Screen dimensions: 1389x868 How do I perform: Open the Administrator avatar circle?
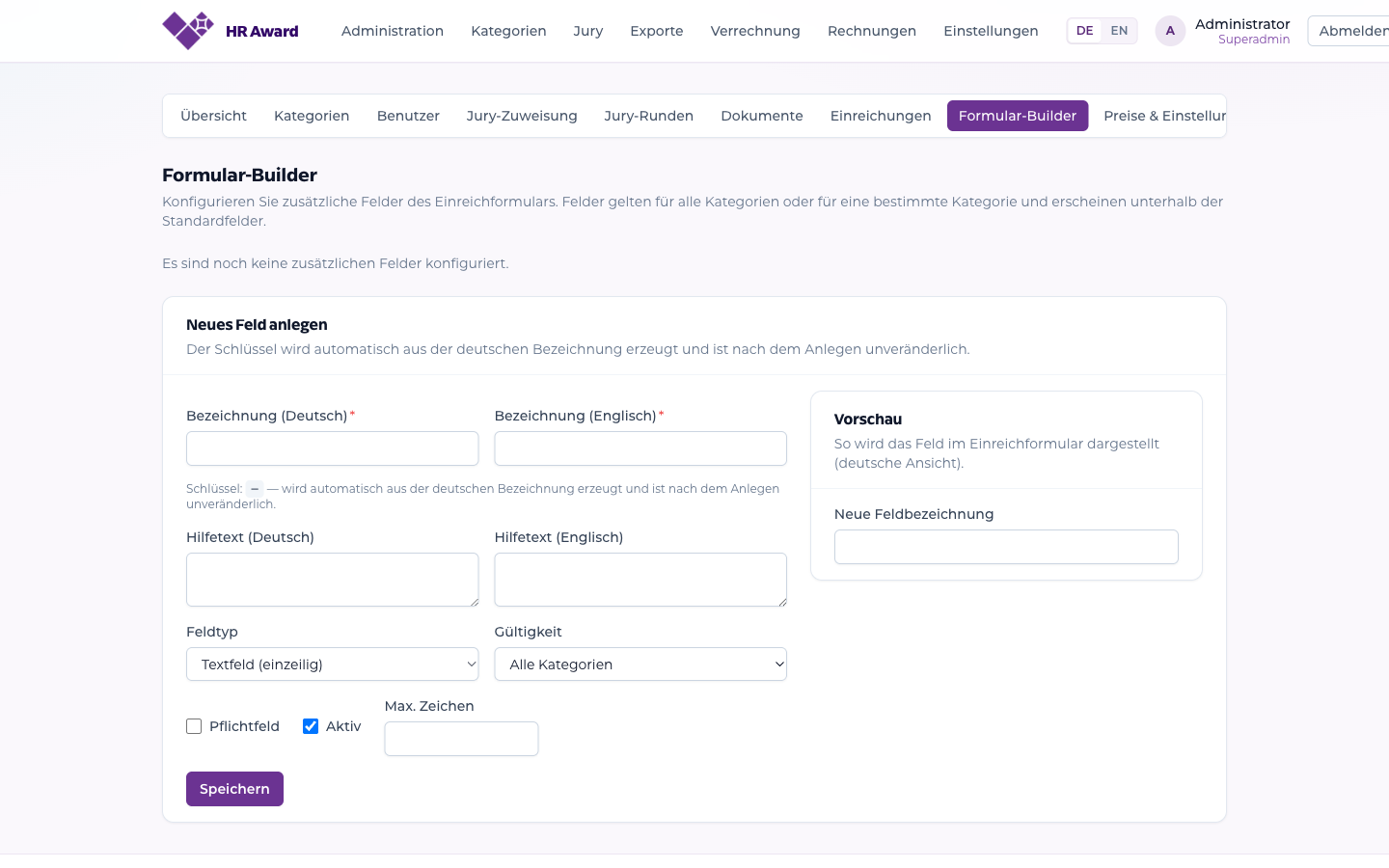pos(1170,31)
